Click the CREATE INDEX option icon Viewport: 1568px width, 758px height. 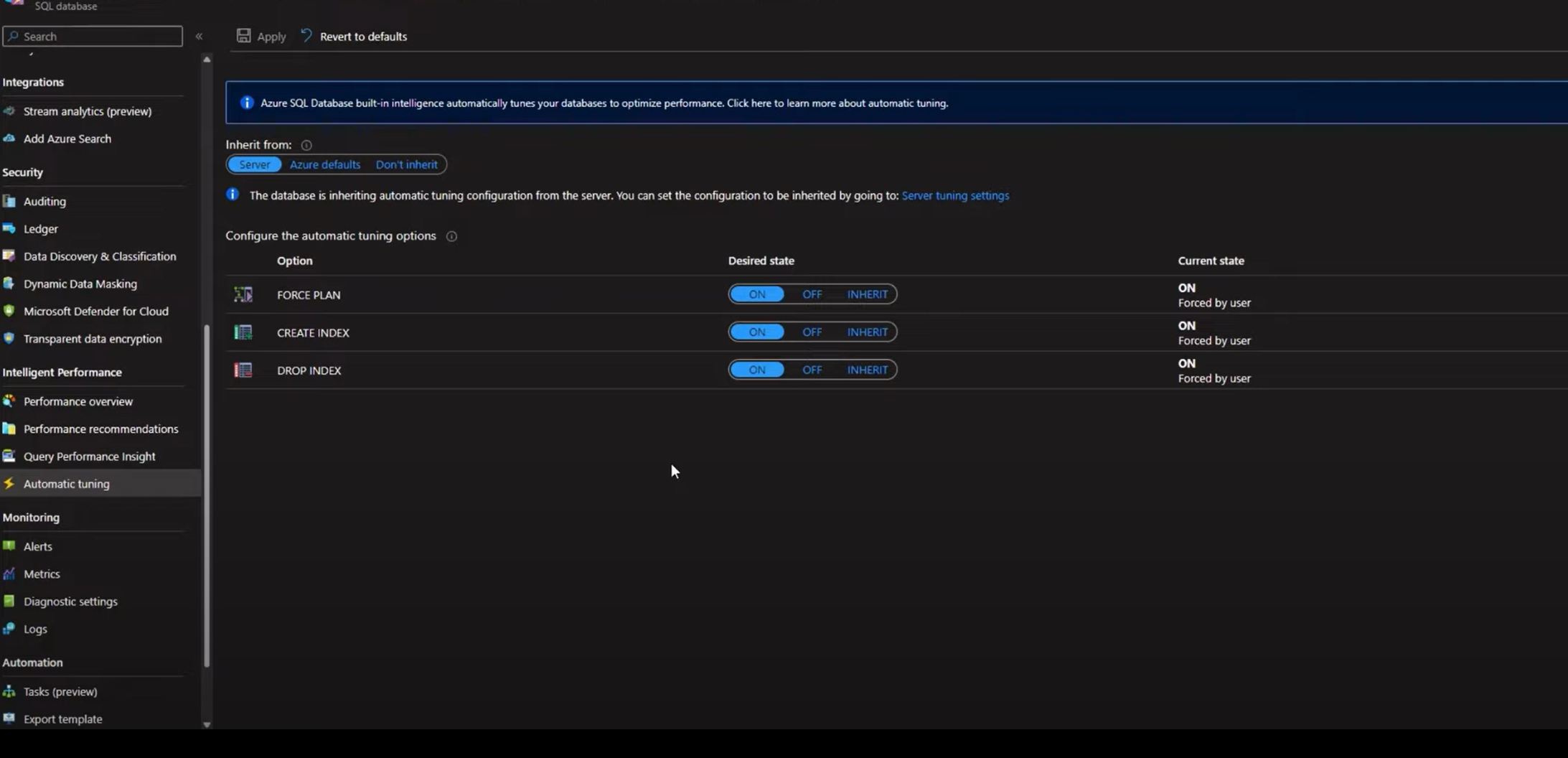[x=243, y=332]
